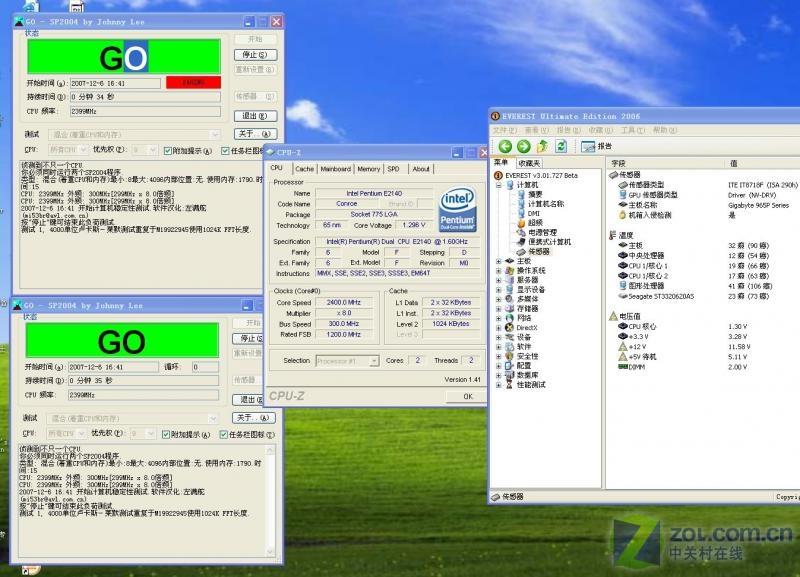This screenshot has width=800, height=577.
Task: Toggle 任务栏图标 checkbox in lower SP2004 window
Action: click(223, 435)
